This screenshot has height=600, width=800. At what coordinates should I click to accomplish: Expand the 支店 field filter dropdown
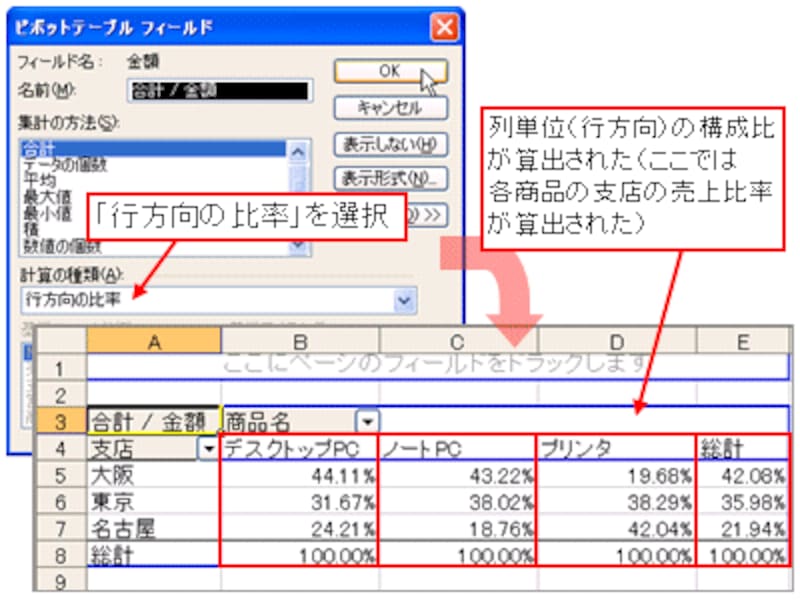[208, 448]
